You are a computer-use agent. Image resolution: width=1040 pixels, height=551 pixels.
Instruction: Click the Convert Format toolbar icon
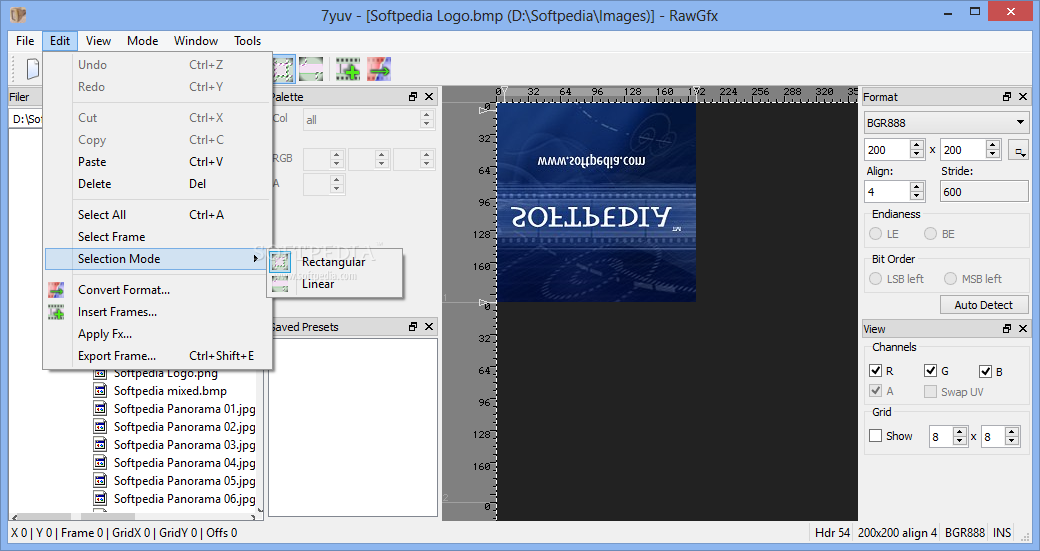click(379, 69)
